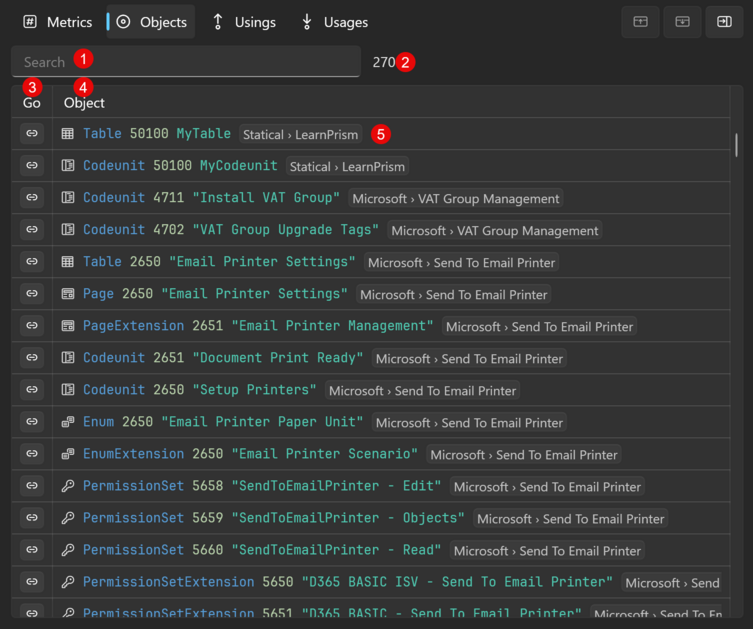Open PermissionSet 5658 using its link icon
The height and width of the screenshot is (629, 753).
[32, 486]
